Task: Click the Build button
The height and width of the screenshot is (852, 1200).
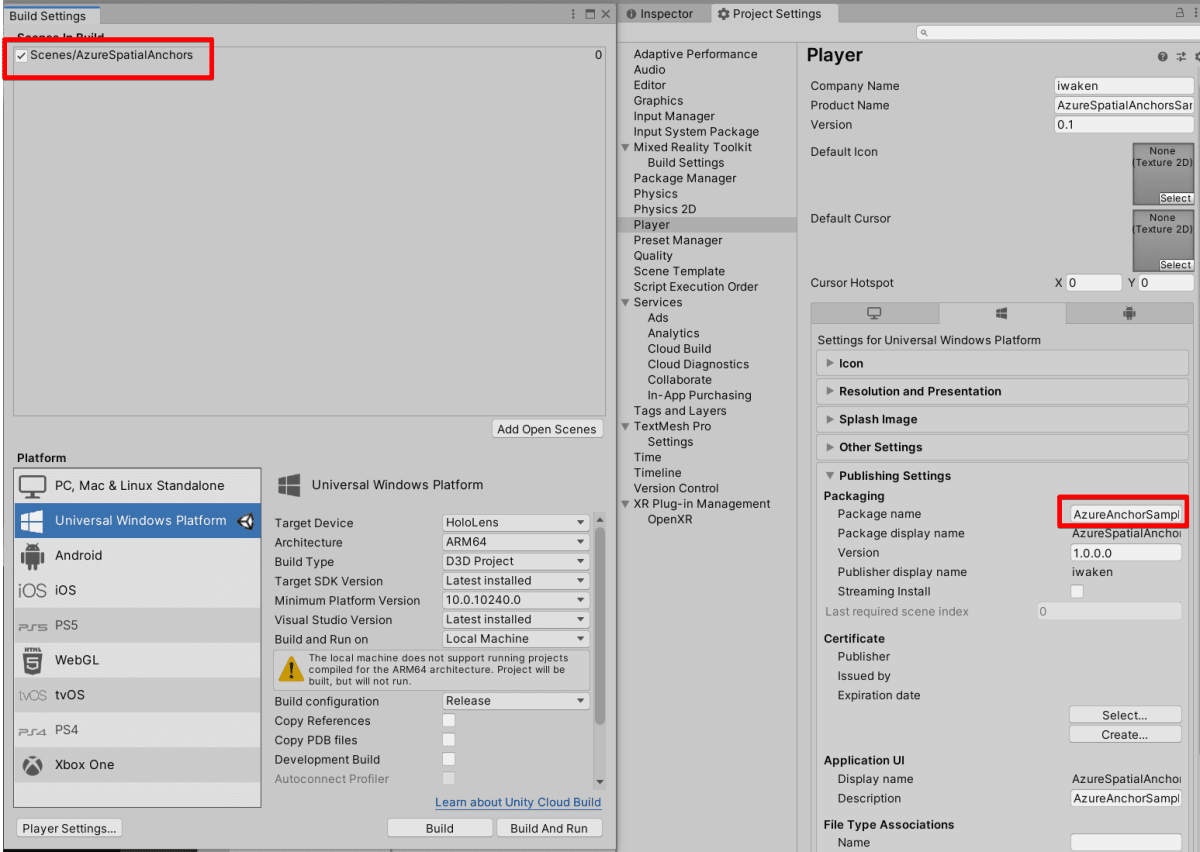Action: [x=439, y=828]
